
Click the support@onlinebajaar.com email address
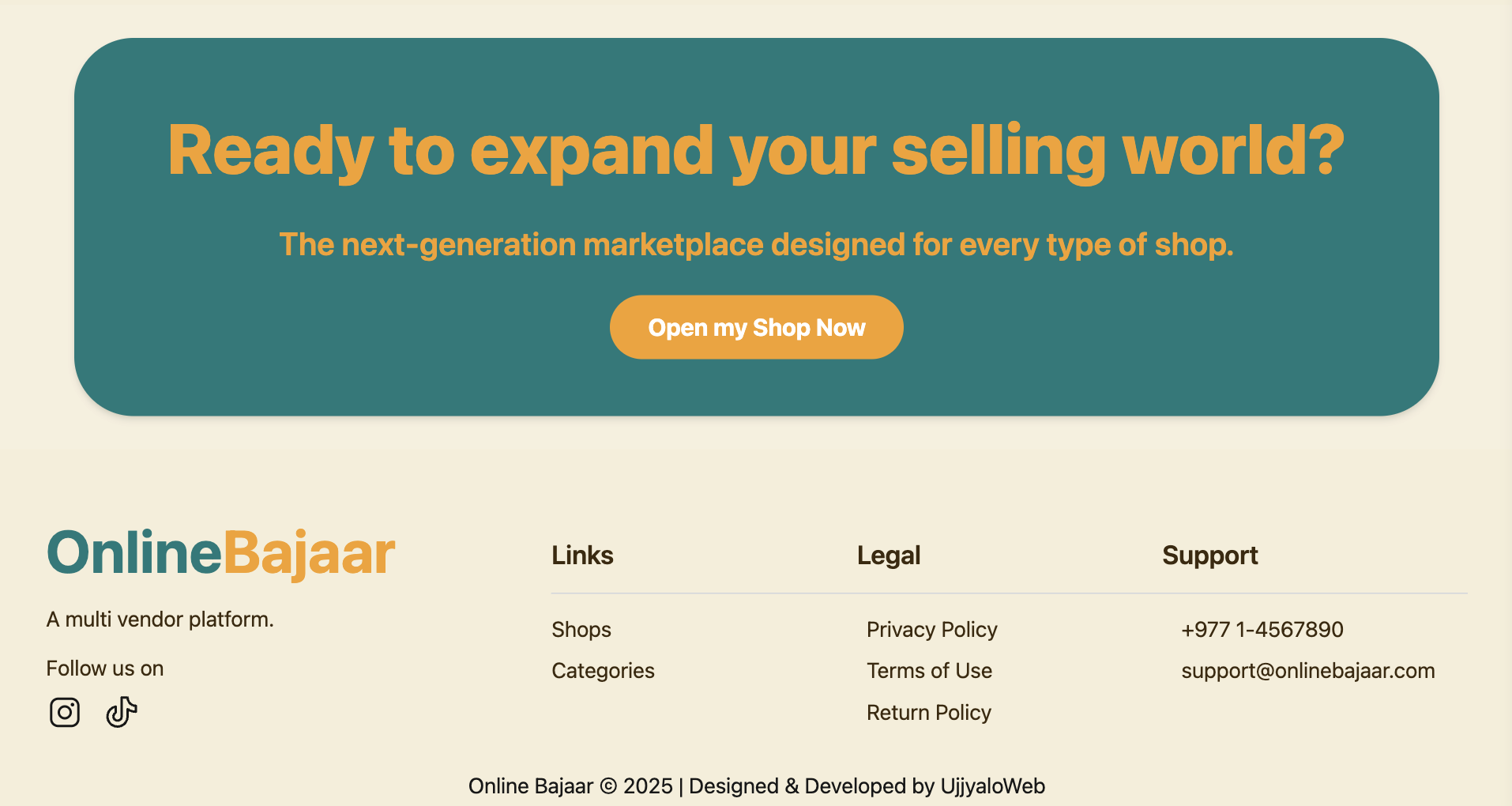point(1307,671)
